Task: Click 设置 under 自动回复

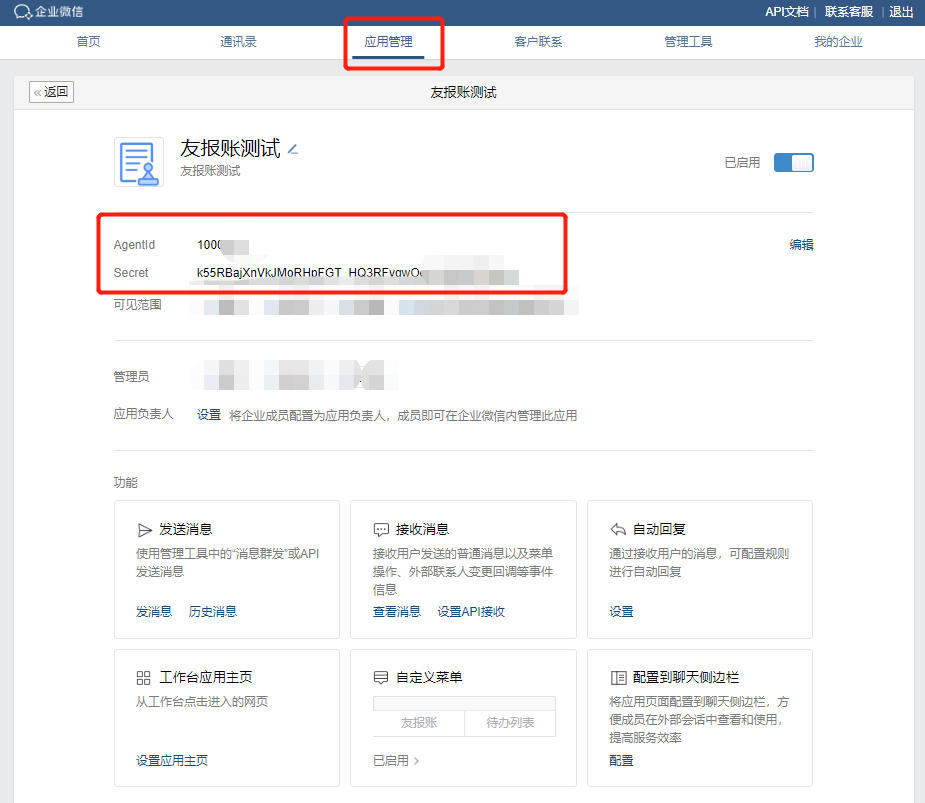Action: (621, 612)
